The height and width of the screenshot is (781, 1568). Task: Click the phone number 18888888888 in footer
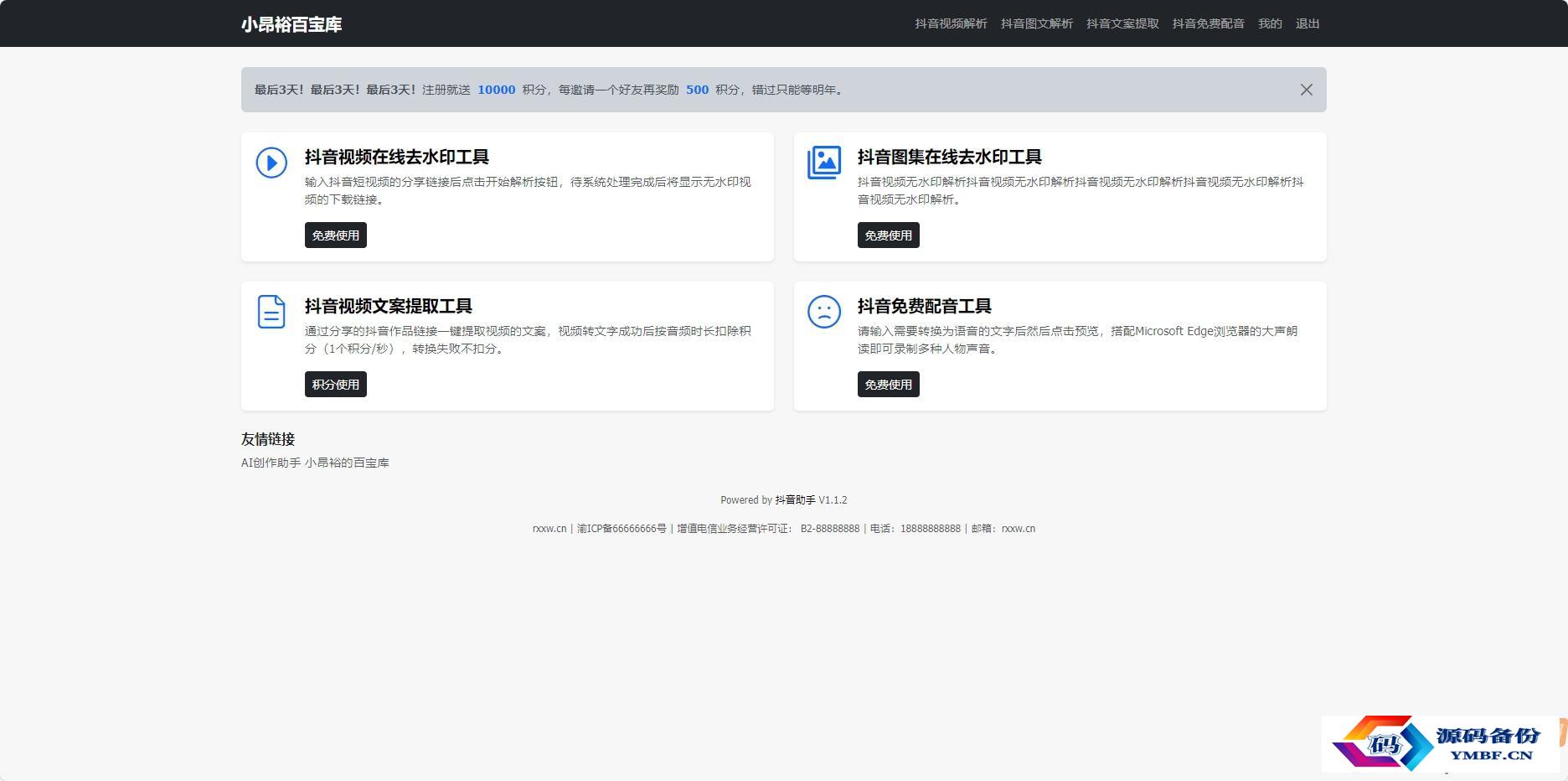pyautogui.click(x=931, y=529)
